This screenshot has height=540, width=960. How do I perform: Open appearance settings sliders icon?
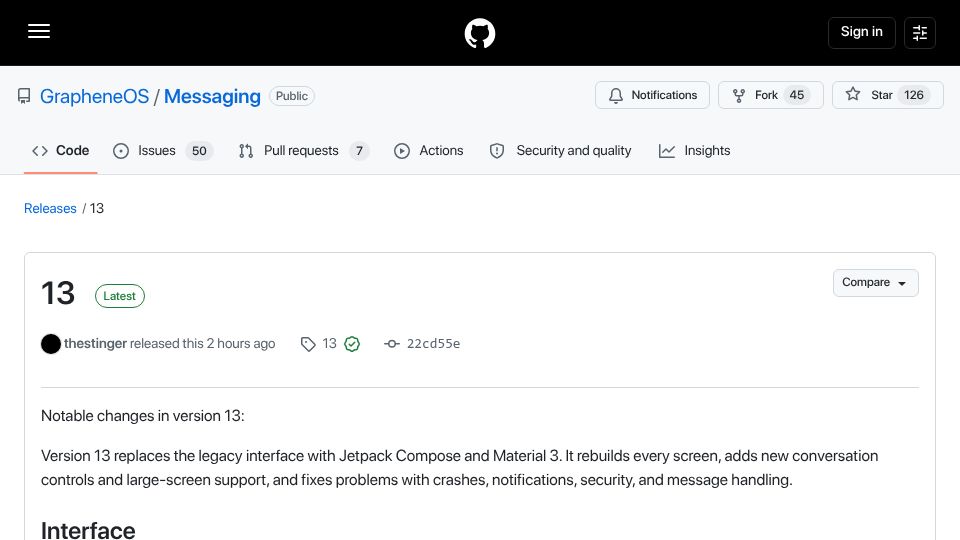[920, 32]
